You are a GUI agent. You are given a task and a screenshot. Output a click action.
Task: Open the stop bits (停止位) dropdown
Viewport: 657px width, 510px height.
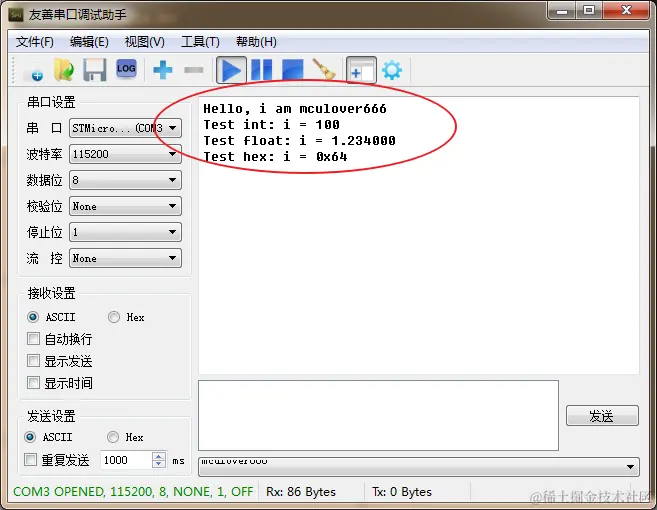pyautogui.click(x=125, y=232)
